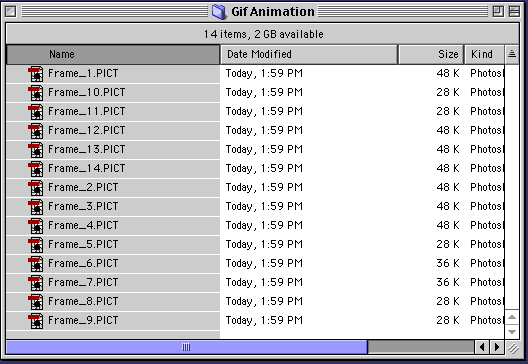
Task: Click the Gif Animation folder icon in title bar
Action: pos(219,11)
